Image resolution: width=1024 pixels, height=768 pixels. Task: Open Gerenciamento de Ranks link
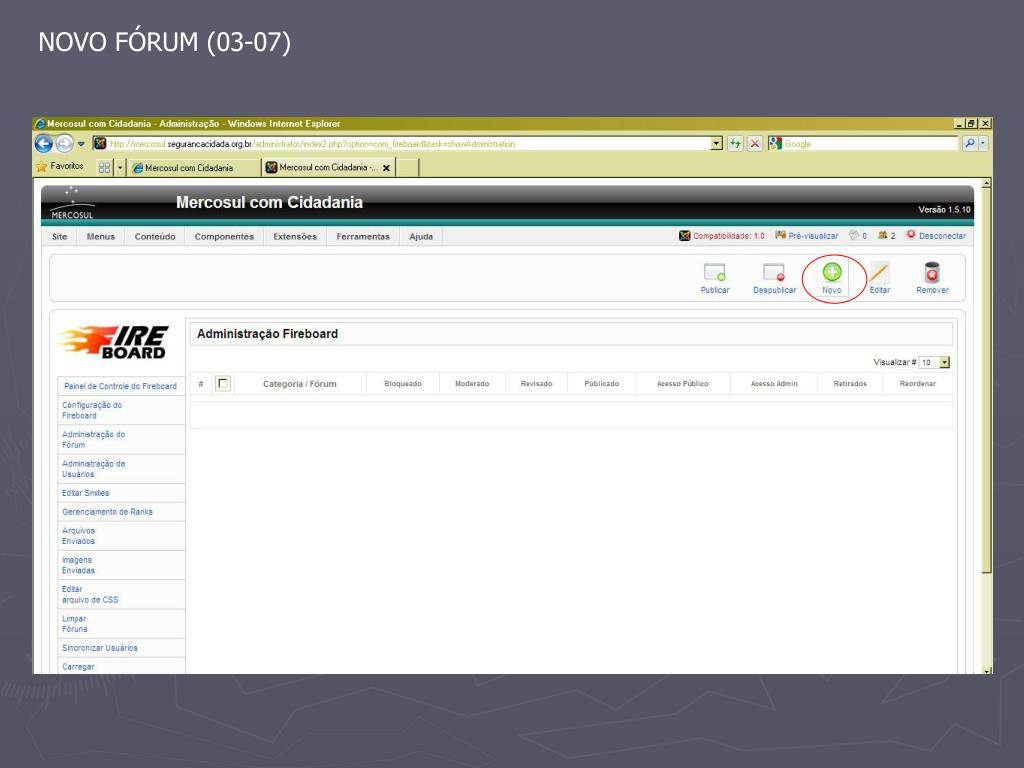coord(107,512)
